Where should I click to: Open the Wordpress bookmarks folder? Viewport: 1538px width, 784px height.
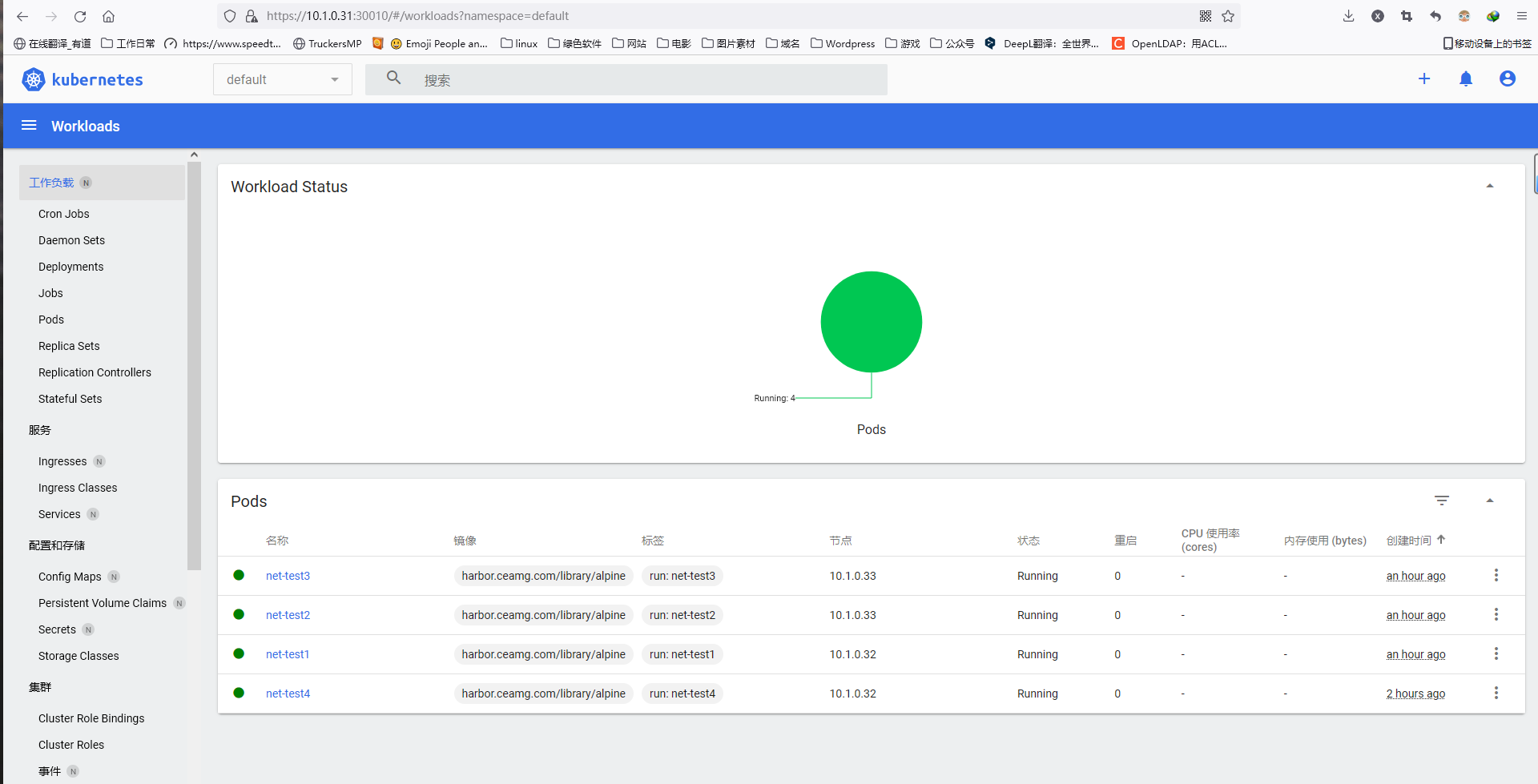point(843,43)
